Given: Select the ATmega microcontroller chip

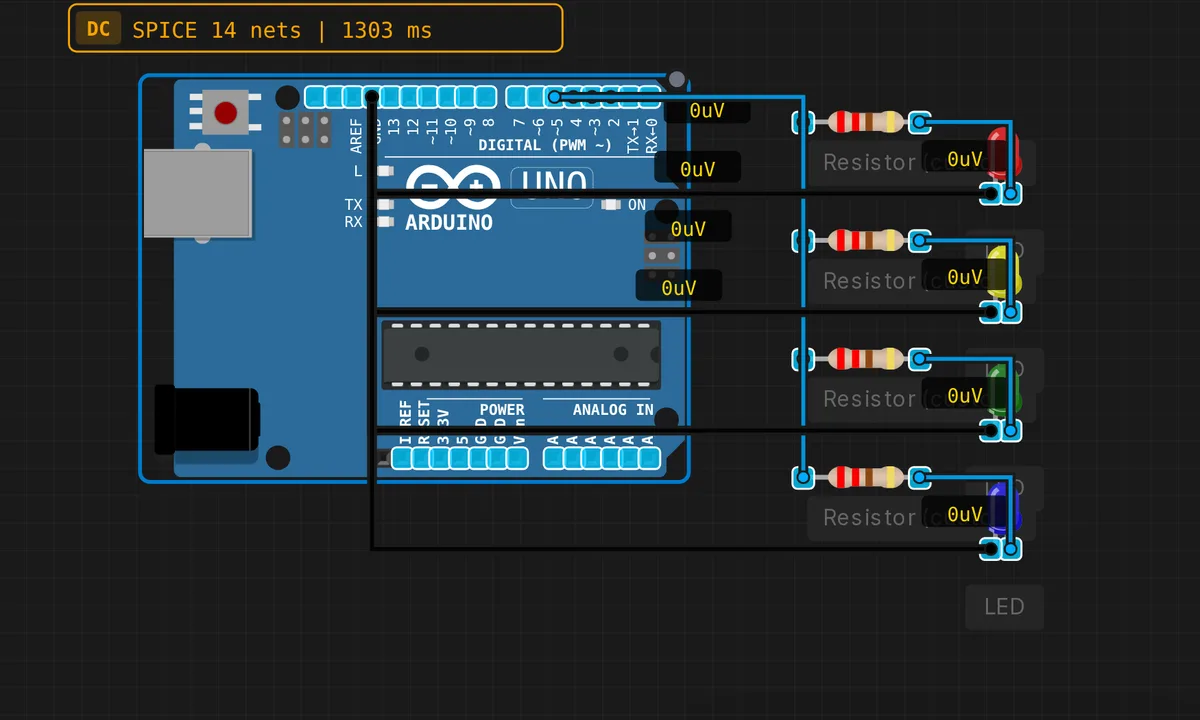Looking at the screenshot, I should 521,355.
